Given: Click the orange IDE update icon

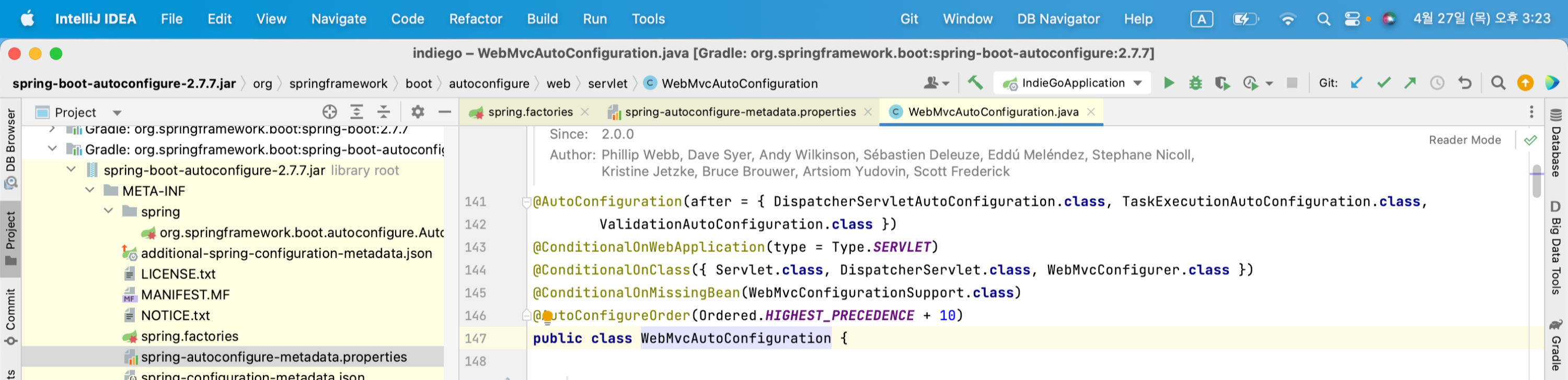Looking at the screenshot, I should [1525, 83].
